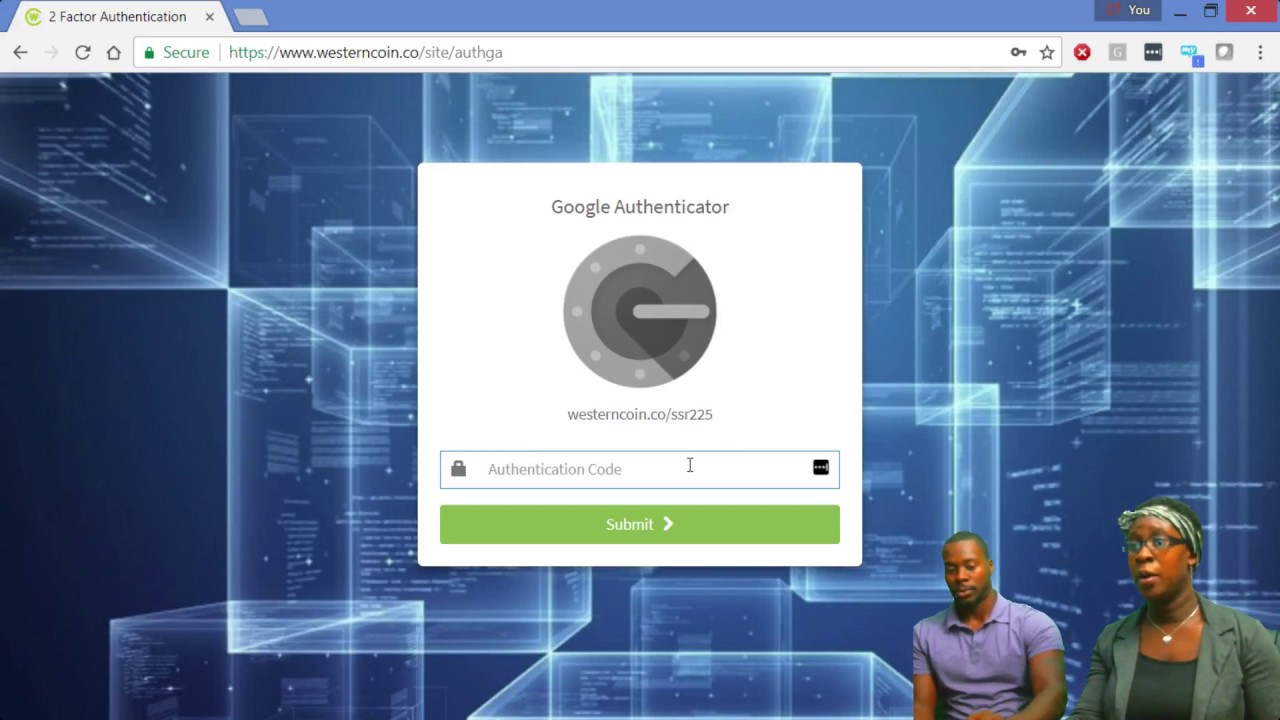
Task: Click the 'westerncoin.co/ssr225' text
Action: tap(639, 414)
